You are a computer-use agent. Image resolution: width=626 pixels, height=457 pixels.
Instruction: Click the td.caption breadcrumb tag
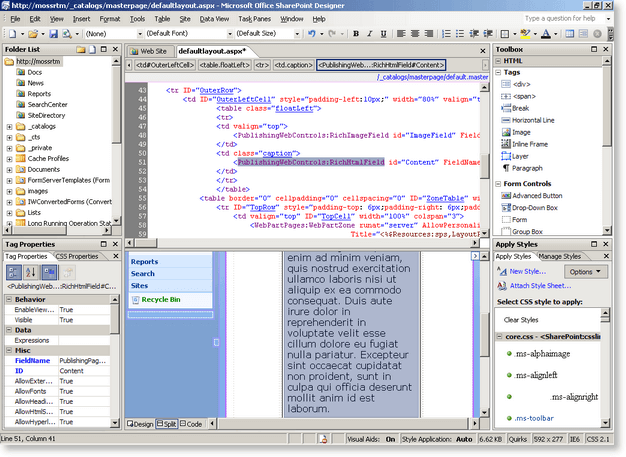293,65
